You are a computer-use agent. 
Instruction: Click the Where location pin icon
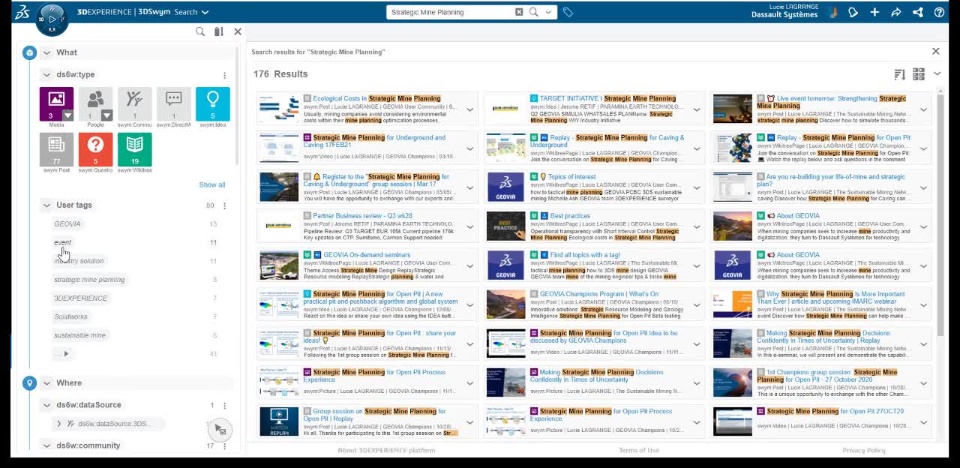click(x=29, y=383)
